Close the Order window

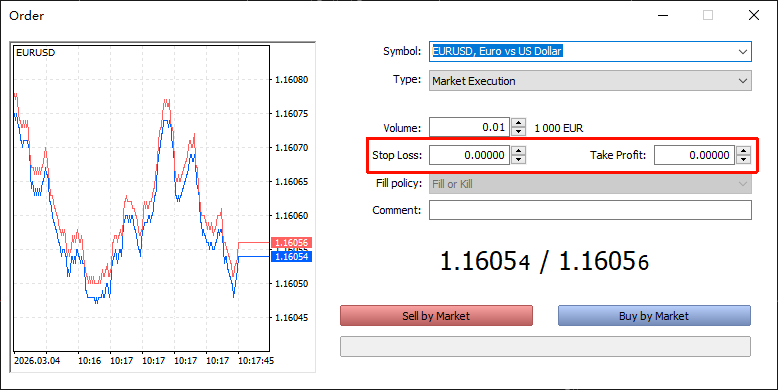coord(754,15)
